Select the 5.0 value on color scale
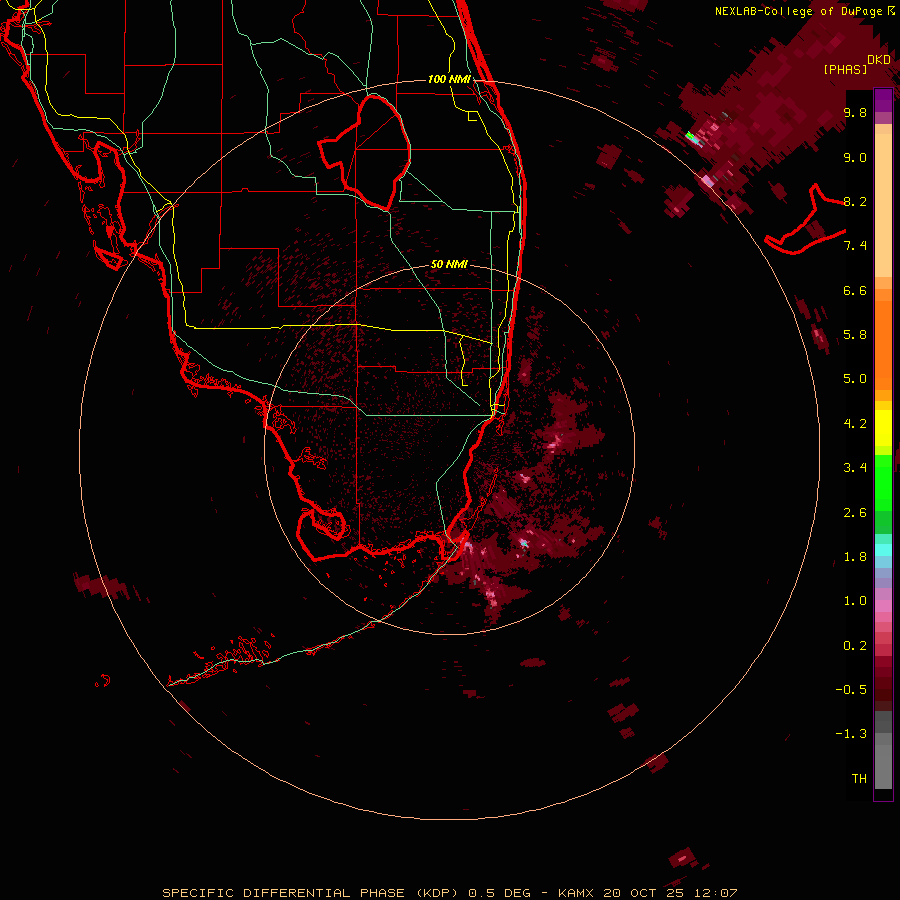 pos(855,379)
